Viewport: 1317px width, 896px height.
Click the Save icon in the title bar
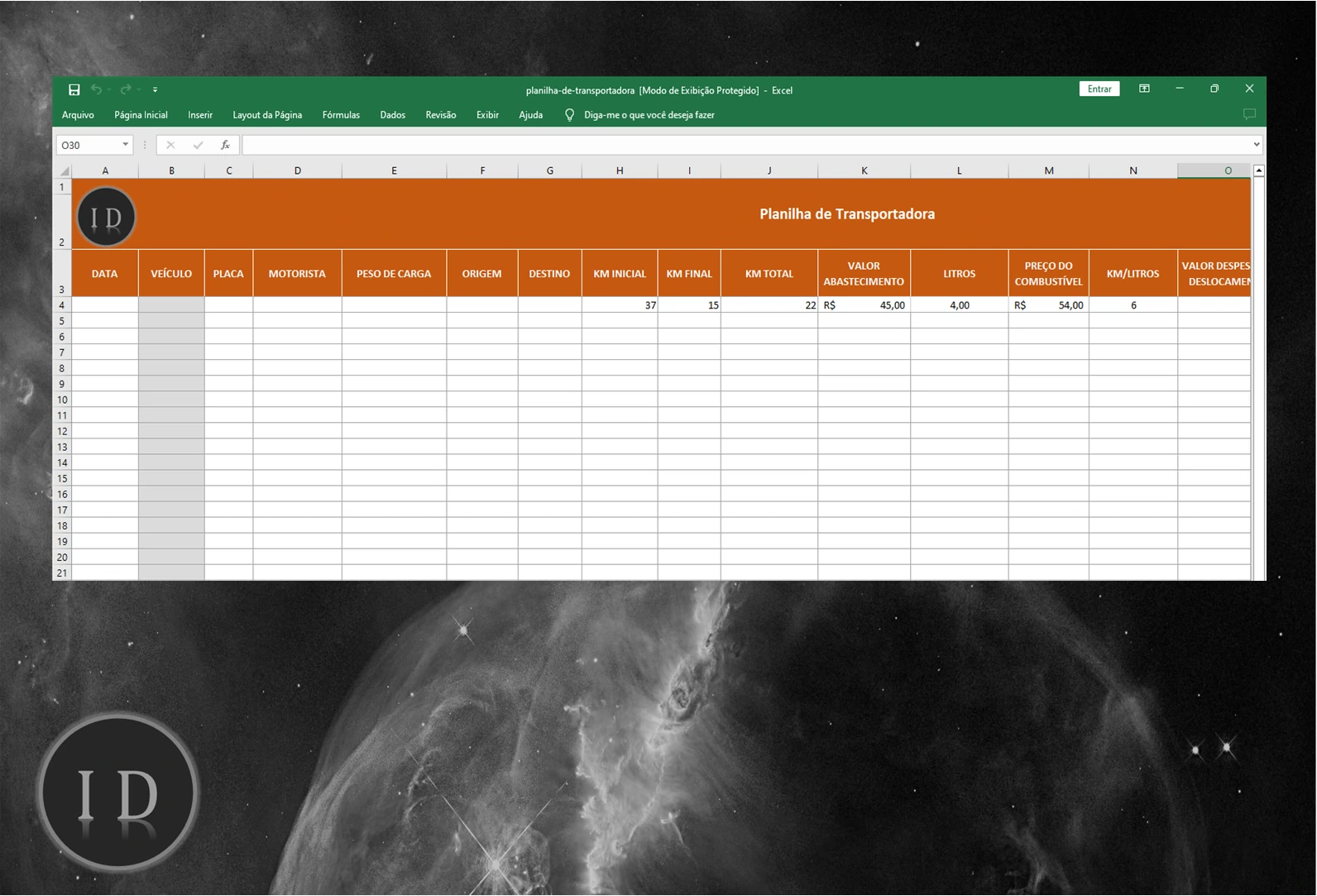click(74, 89)
